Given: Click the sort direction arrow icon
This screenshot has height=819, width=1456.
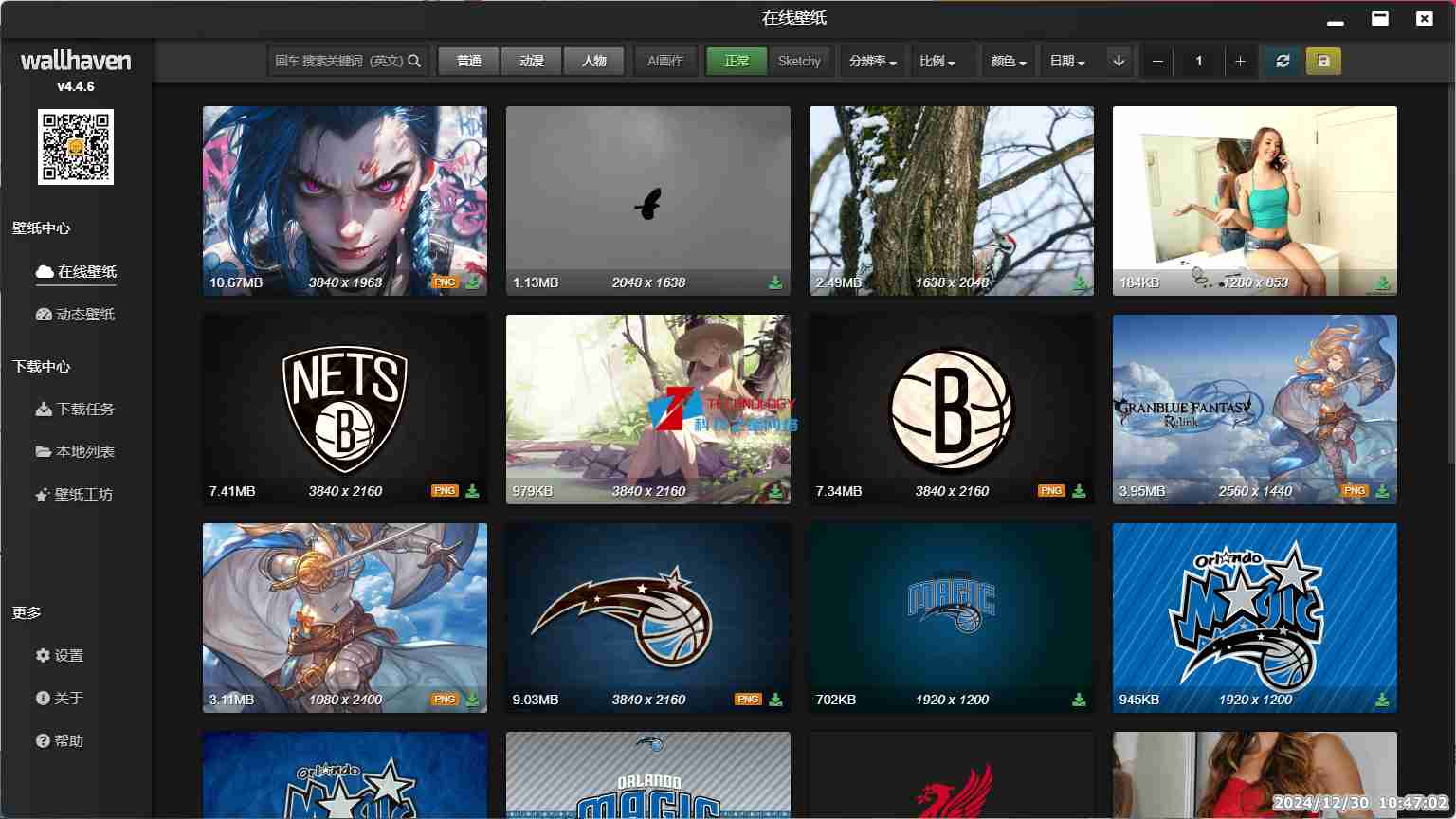Looking at the screenshot, I should coord(1119,62).
